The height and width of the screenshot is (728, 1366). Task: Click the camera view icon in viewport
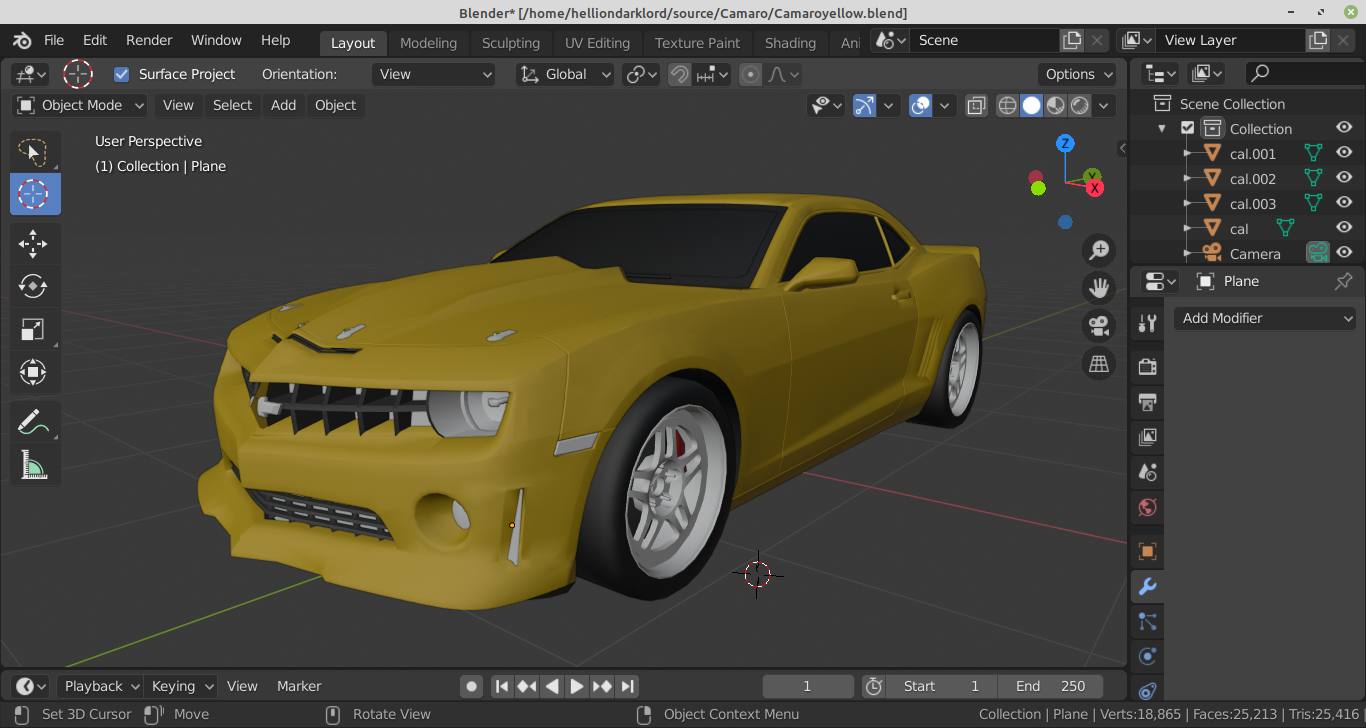coord(1099,326)
